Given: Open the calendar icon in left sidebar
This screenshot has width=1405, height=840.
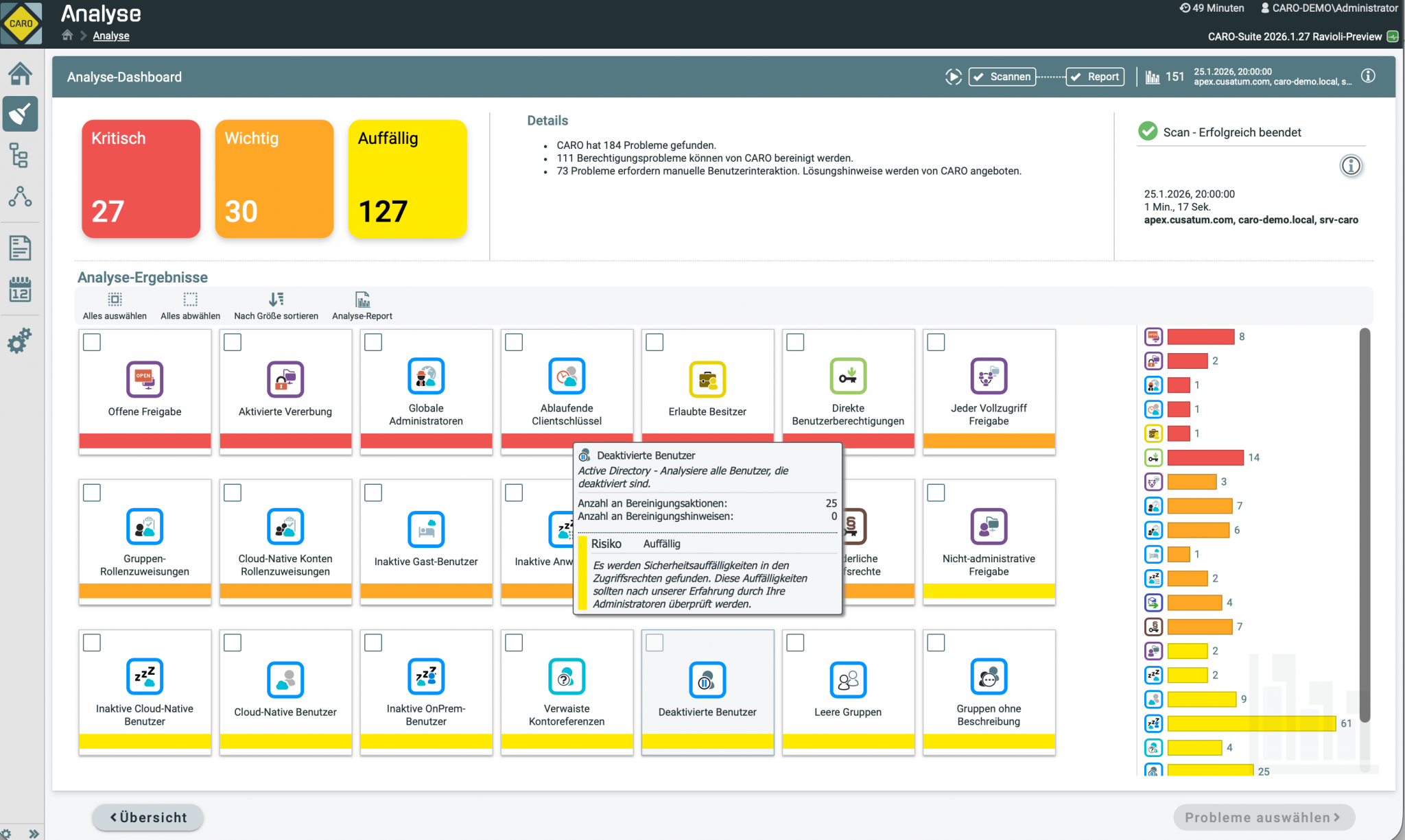Looking at the screenshot, I should [x=20, y=289].
